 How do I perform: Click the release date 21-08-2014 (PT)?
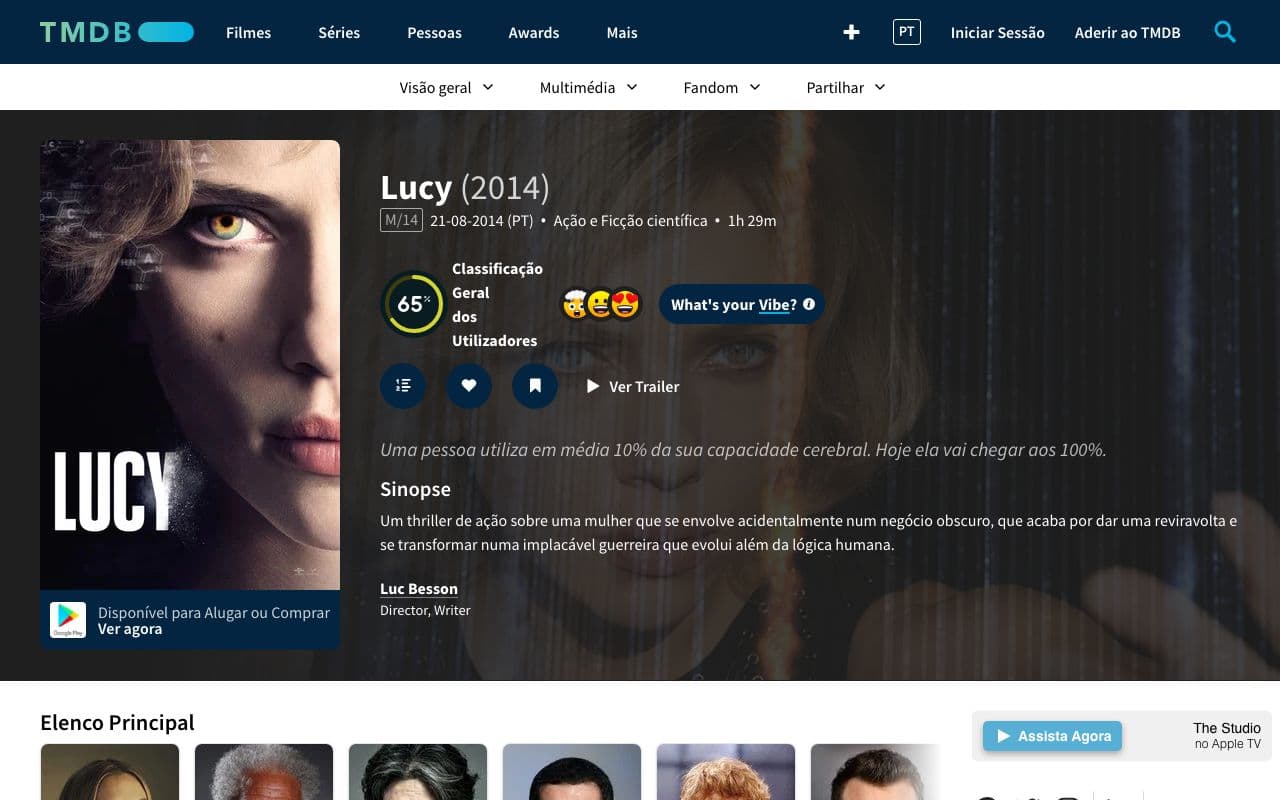coord(482,221)
